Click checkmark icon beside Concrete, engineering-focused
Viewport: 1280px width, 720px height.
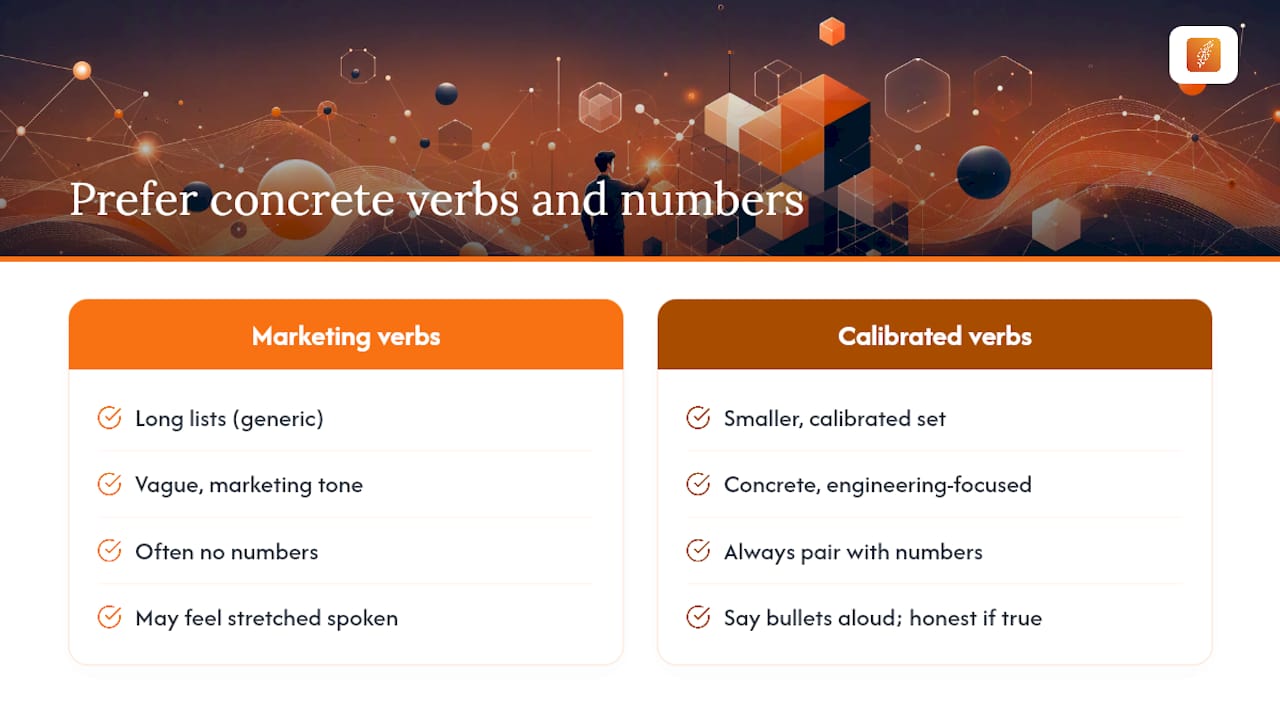[x=698, y=485]
